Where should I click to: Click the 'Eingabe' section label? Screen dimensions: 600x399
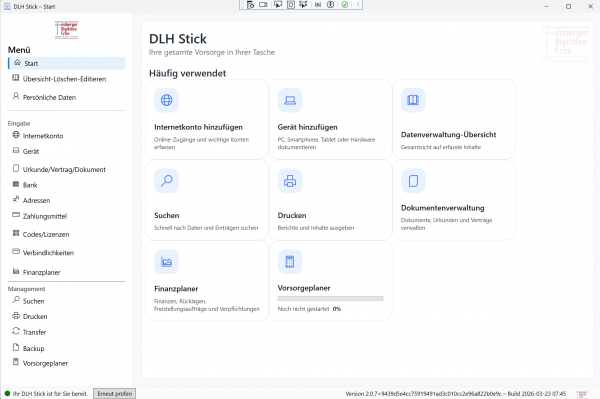[19, 124]
